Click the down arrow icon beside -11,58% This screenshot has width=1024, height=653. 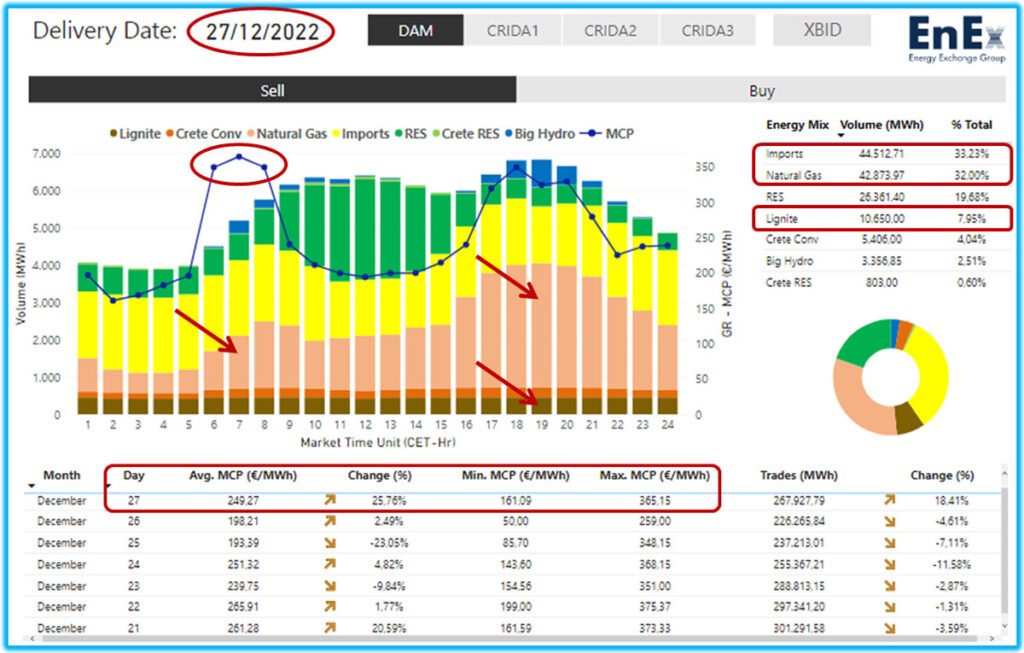click(x=889, y=564)
